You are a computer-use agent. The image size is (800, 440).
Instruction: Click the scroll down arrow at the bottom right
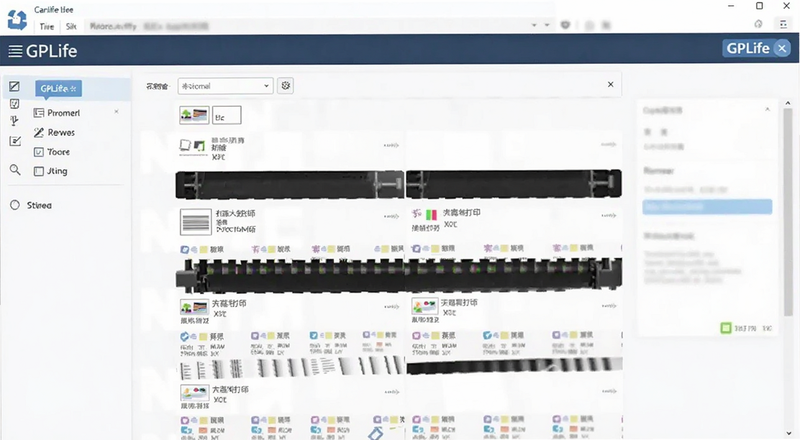[x=790, y=433]
